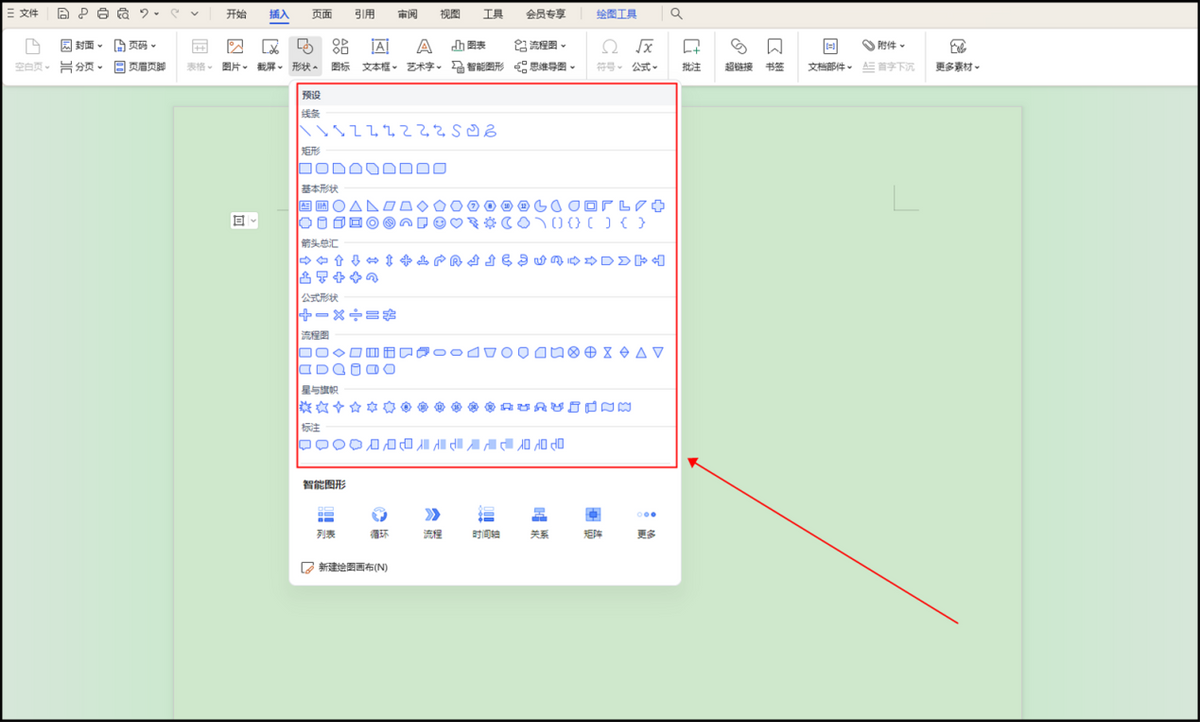Screen dimensions: 1200x722
Task: Select the freeform scribble line shape
Action: point(490,131)
